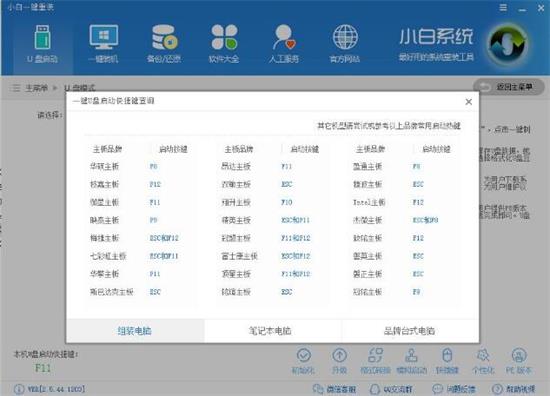Click the 返回主菜单 button
Screen dimensions: 550x396
pyautogui.click(x=509, y=87)
